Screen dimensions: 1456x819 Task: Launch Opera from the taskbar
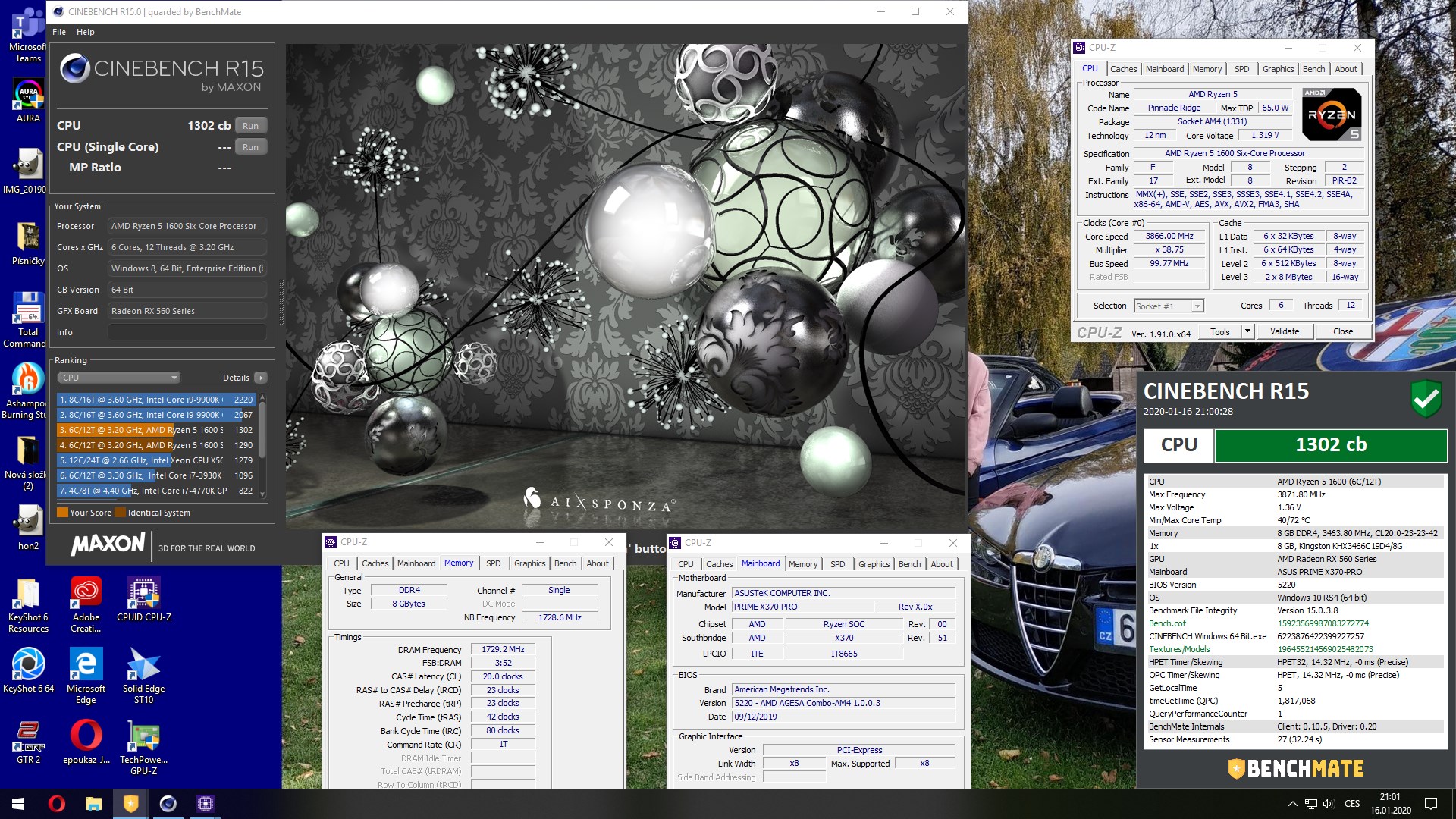[x=56, y=804]
